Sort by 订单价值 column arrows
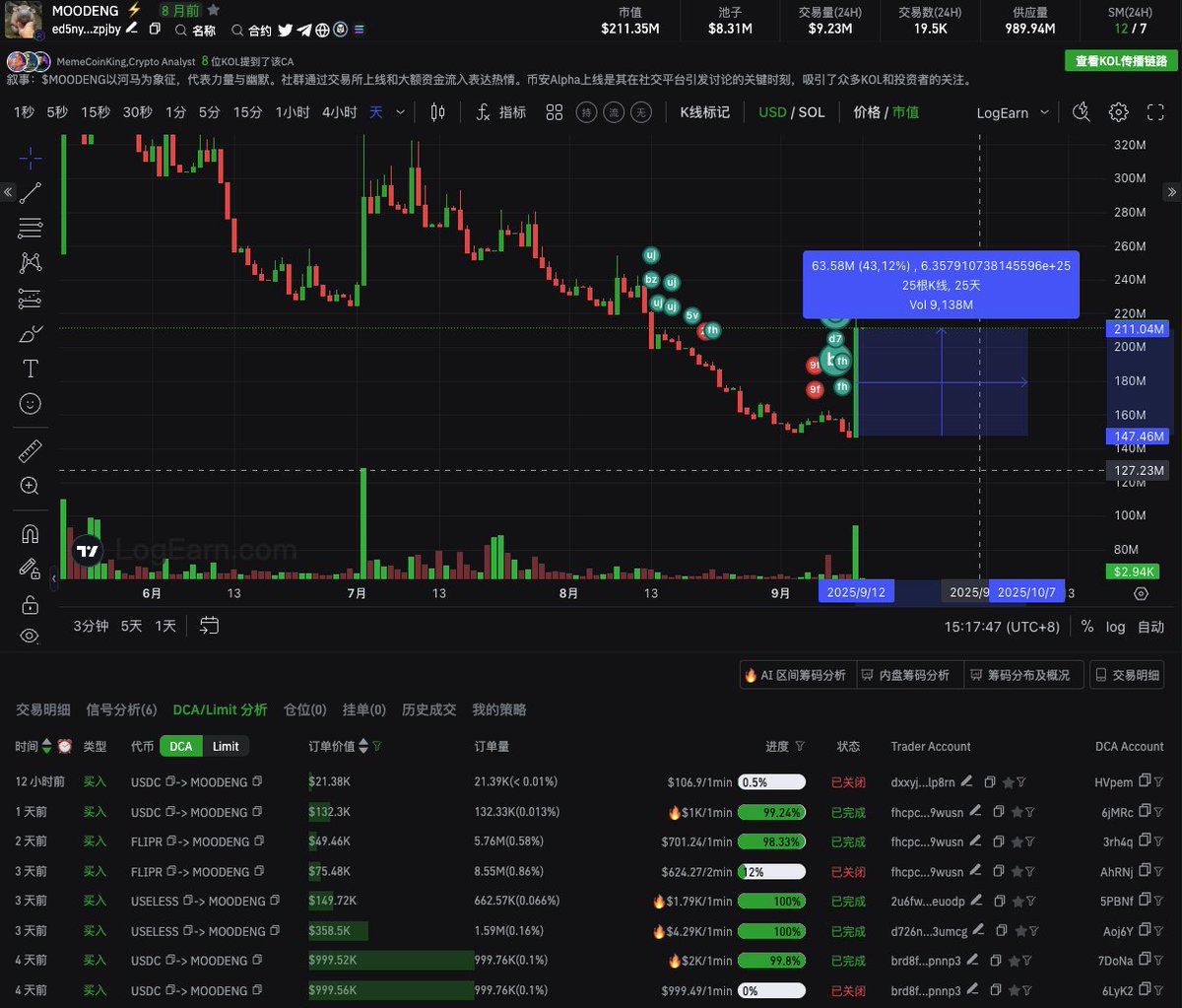 363,746
